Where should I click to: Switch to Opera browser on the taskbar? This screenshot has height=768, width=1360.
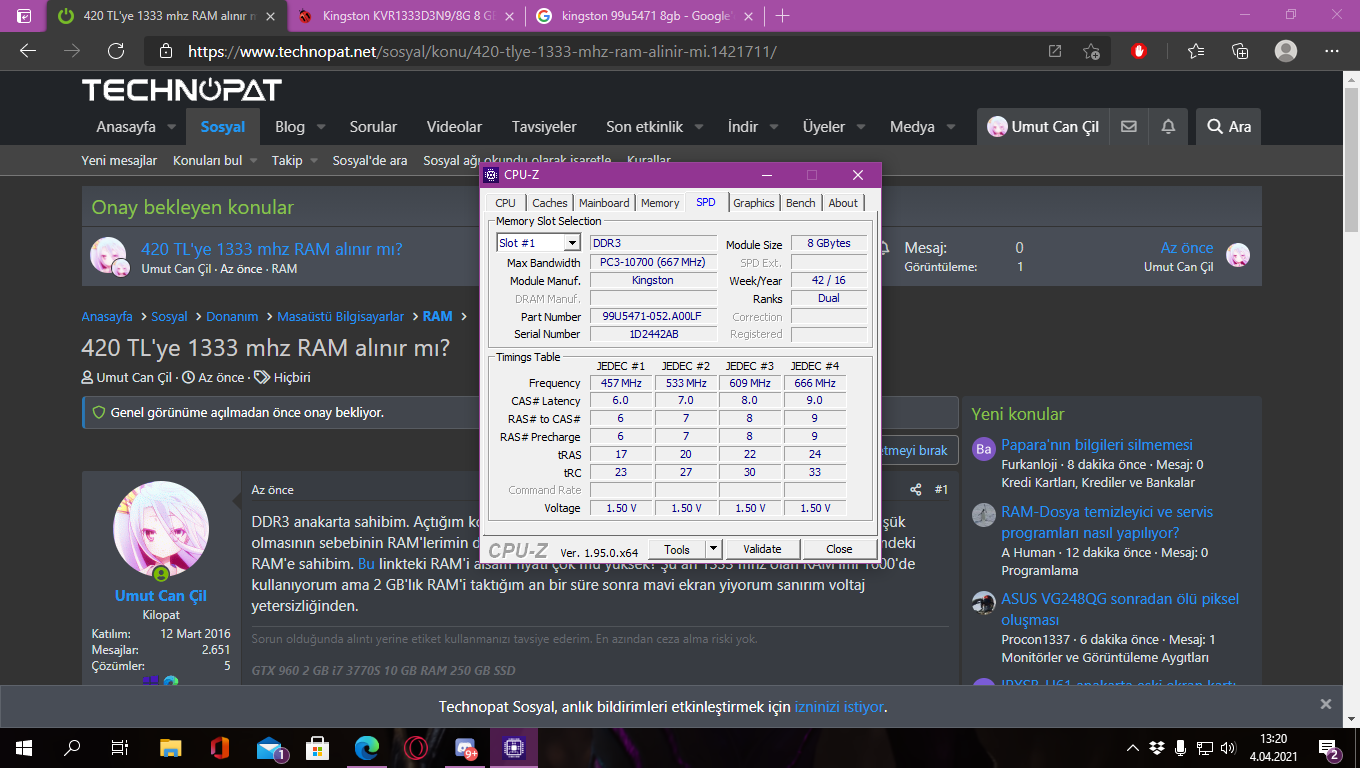416,748
